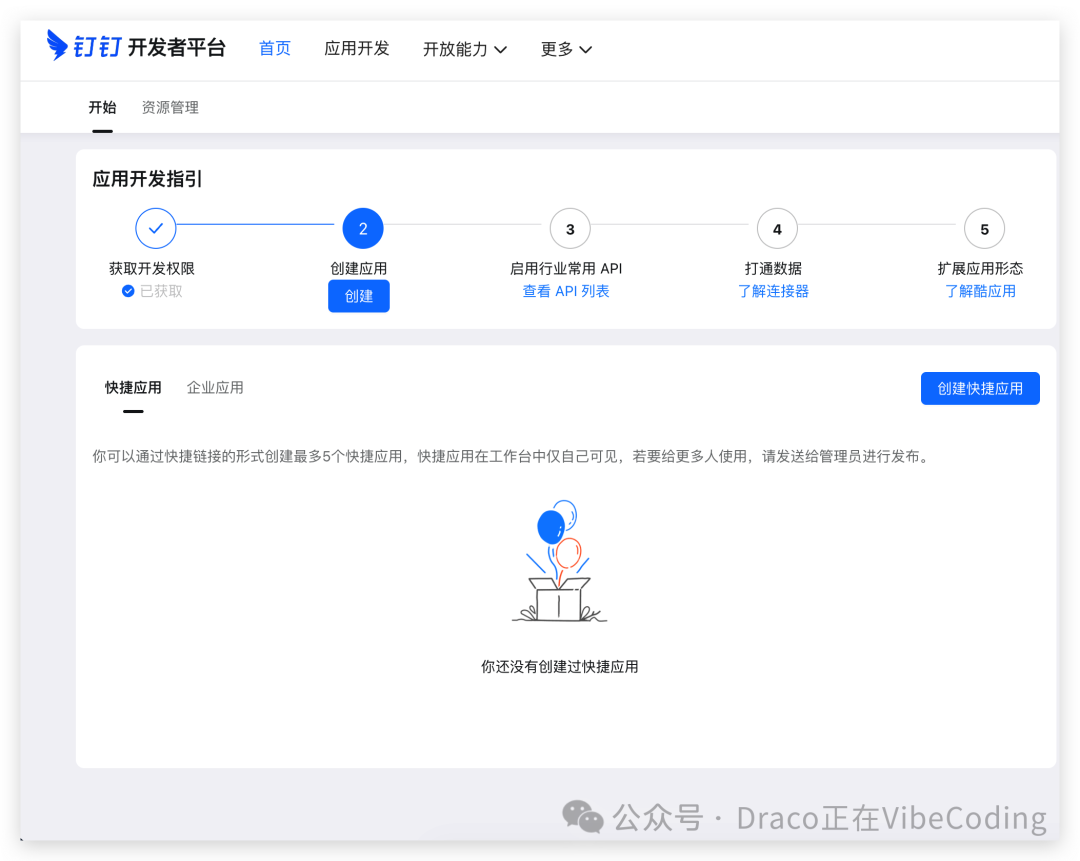
Task: Open the 应用开发 menu item
Action: 356,48
